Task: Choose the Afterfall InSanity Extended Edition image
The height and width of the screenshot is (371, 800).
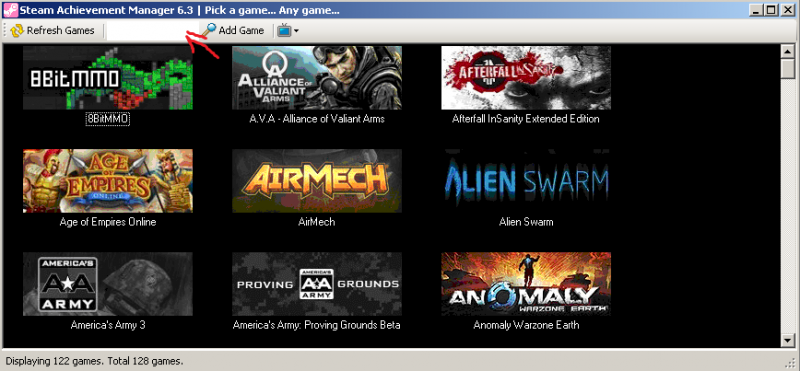Action: [526, 78]
